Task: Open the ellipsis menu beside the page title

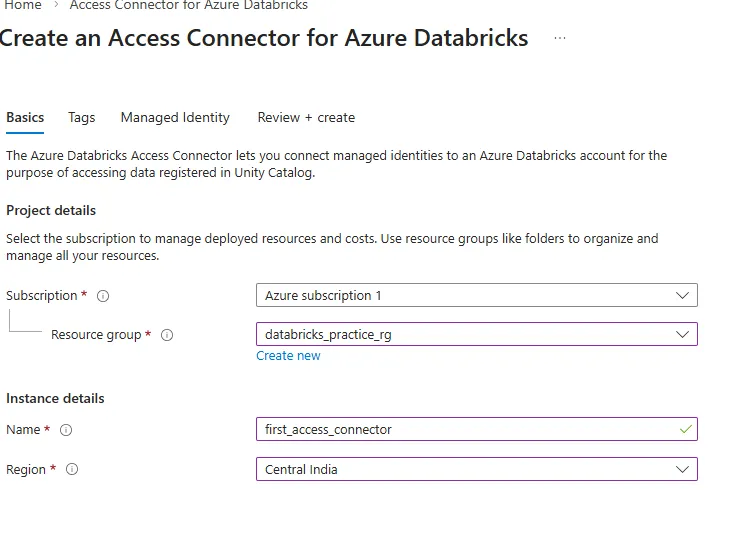Action: 560,38
